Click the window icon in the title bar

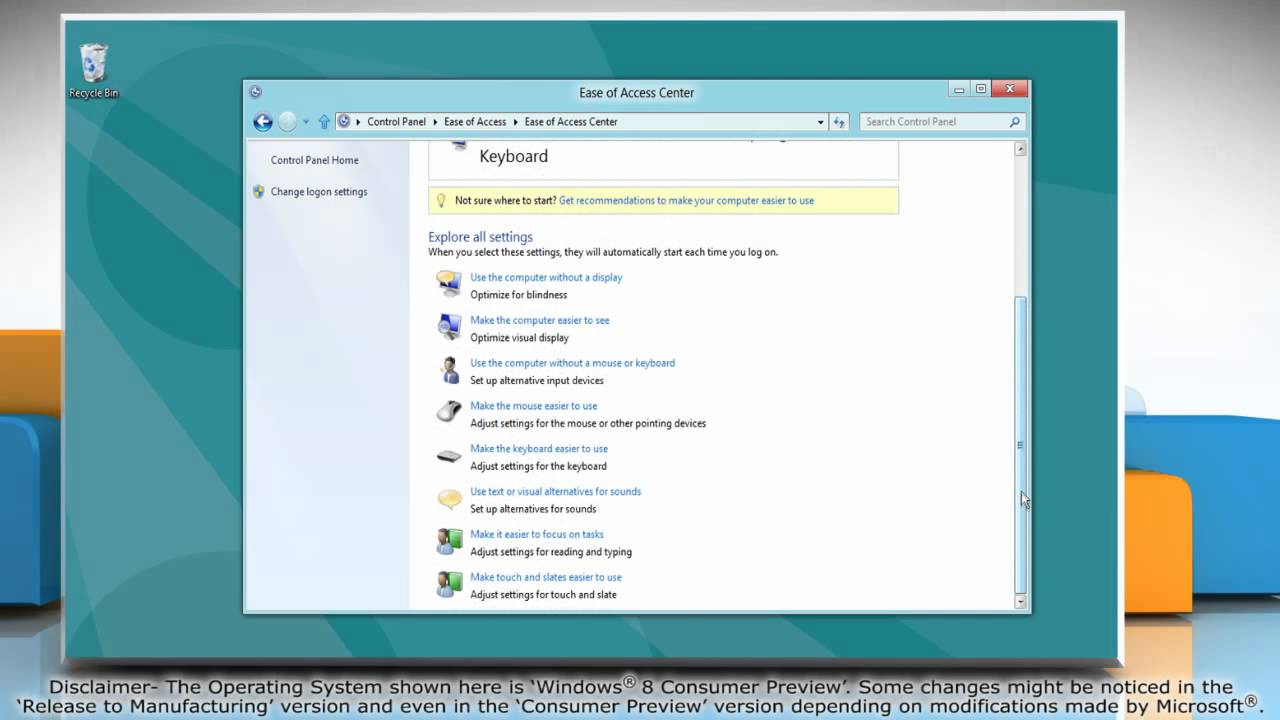pyautogui.click(x=255, y=92)
